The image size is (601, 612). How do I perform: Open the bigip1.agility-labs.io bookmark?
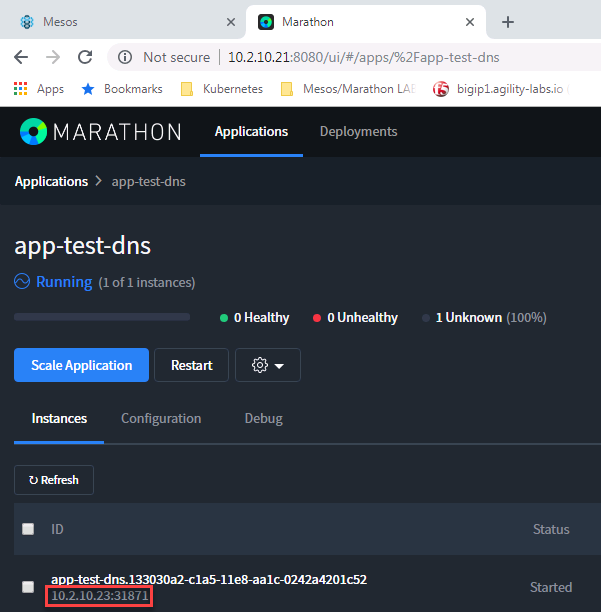click(x=501, y=89)
